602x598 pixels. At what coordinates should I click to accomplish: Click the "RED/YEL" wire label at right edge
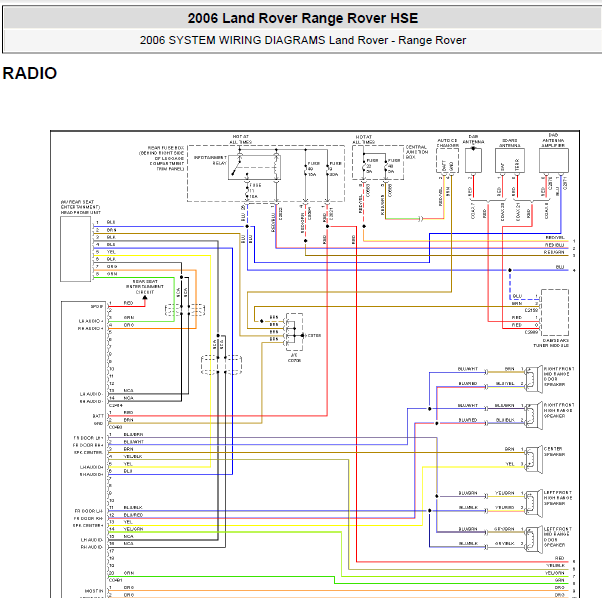tap(555, 238)
